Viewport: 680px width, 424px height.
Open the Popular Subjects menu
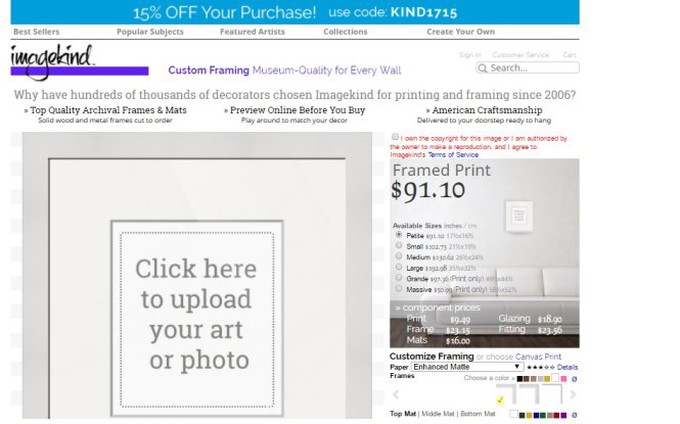150,32
